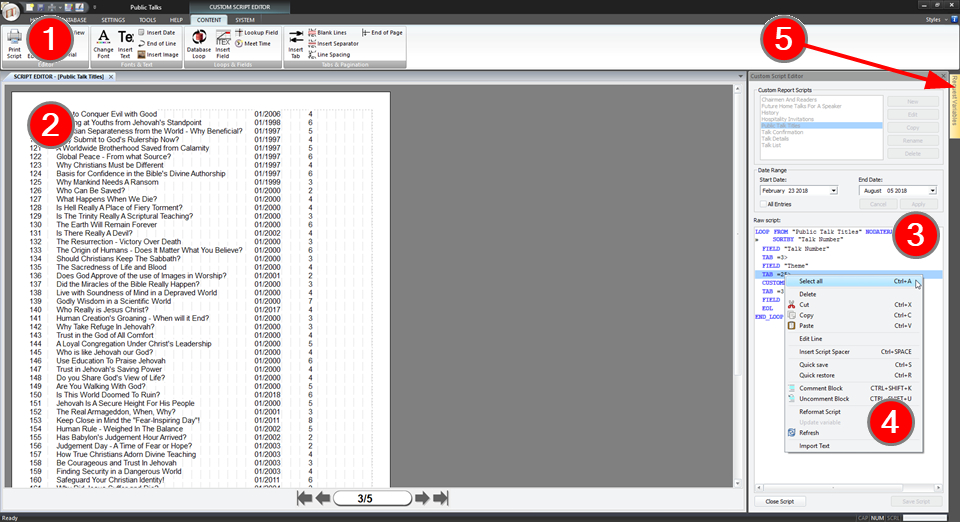Choose Delete from the context menu

853,294
